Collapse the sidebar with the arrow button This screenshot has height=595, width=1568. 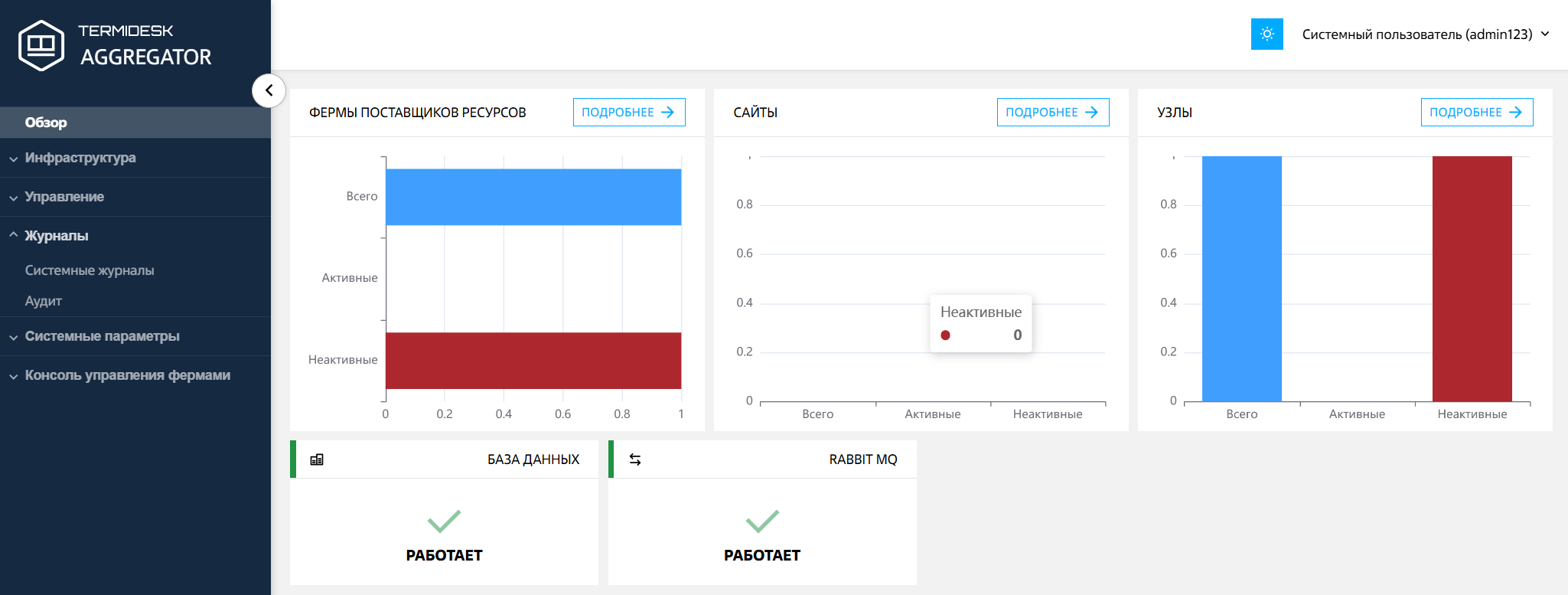click(269, 90)
